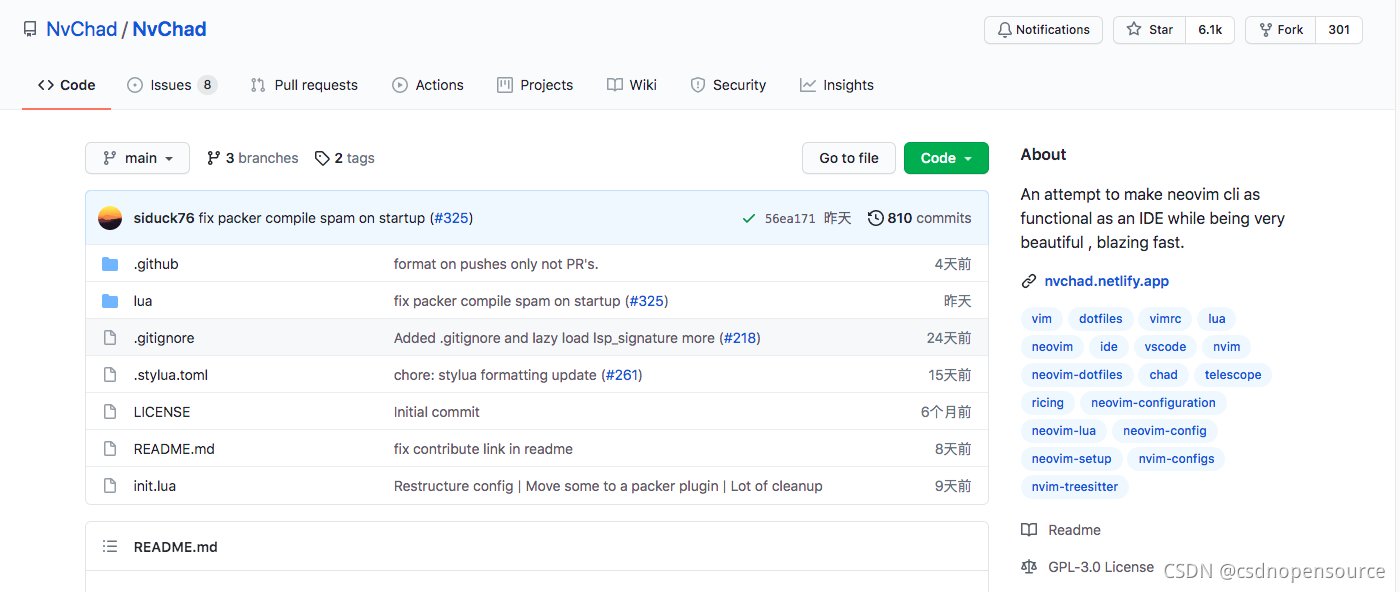Click the .gitignore file icon
The width and height of the screenshot is (1400, 592).
point(110,338)
